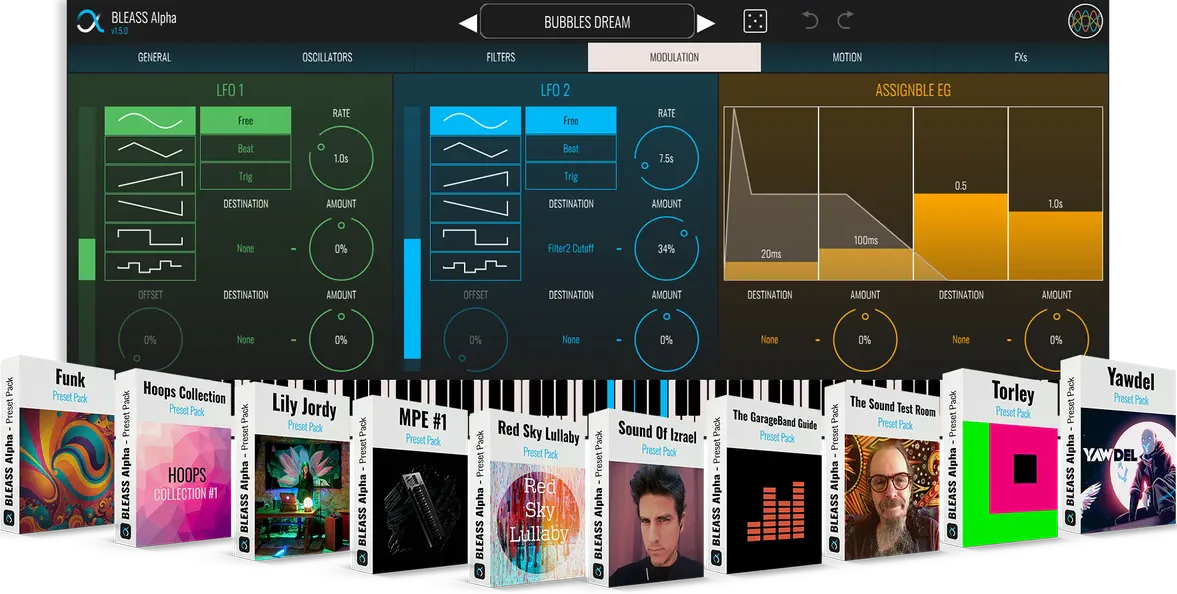Image resolution: width=1177 pixels, height=594 pixels.
Task: Select LFO 1 sine waveform
Action: coord(150,120)
